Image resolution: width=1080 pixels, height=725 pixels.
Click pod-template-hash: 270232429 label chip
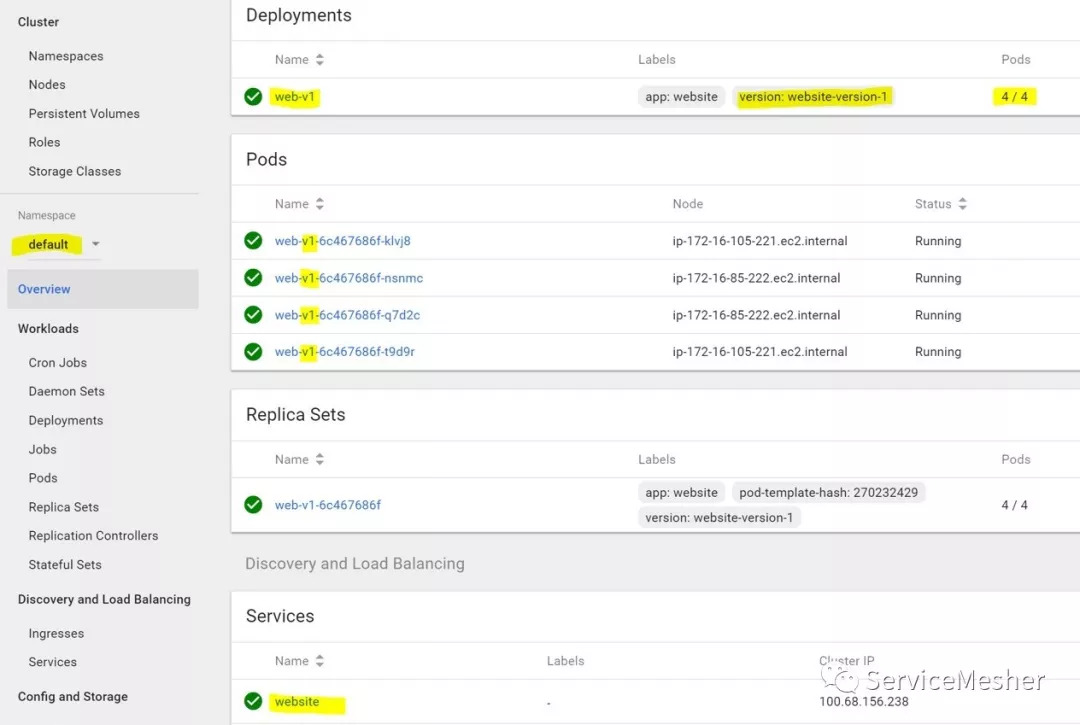pyautogui.click(x=829, y=492)
